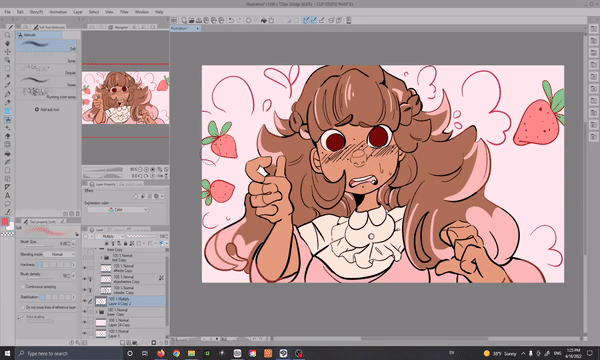This screenshot has height=360, width=600.
Task: Click the Redo icon in command bar
Action: tap(239, 20)
